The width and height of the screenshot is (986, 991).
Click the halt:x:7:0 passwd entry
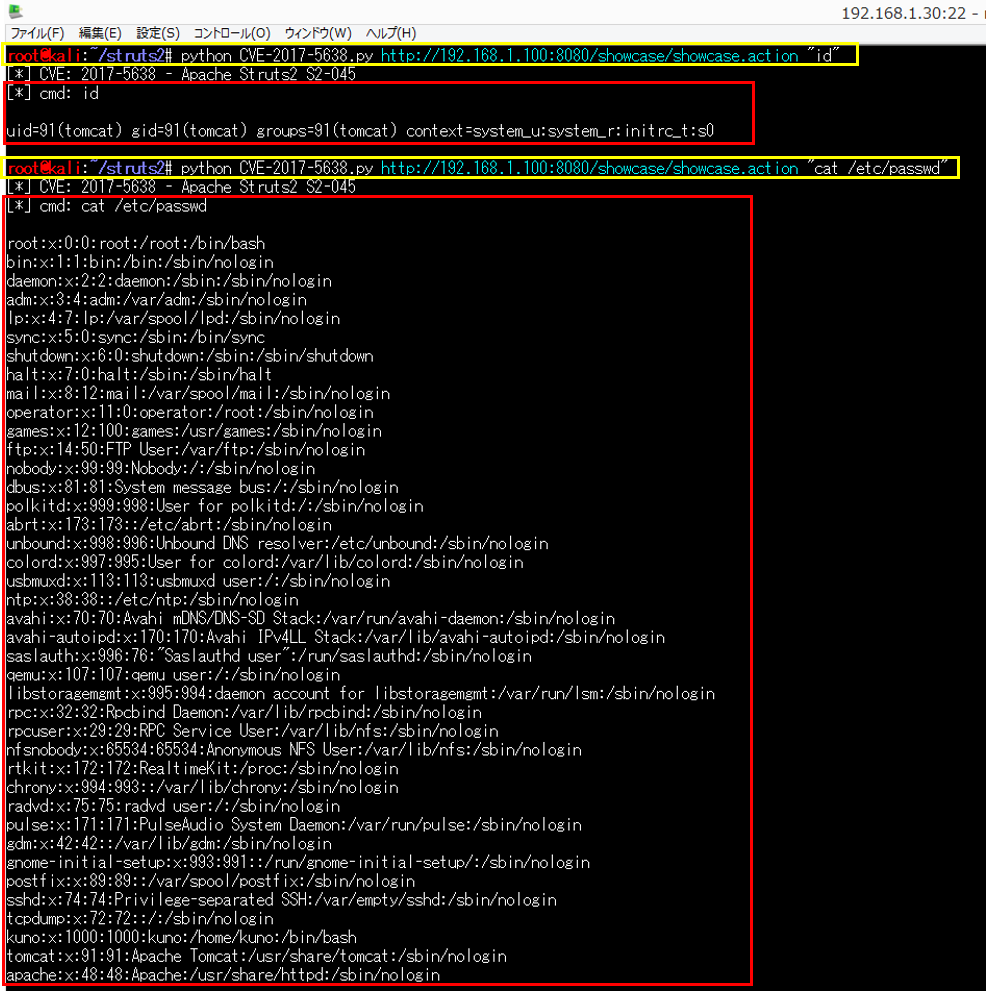(x=139, y=375)
